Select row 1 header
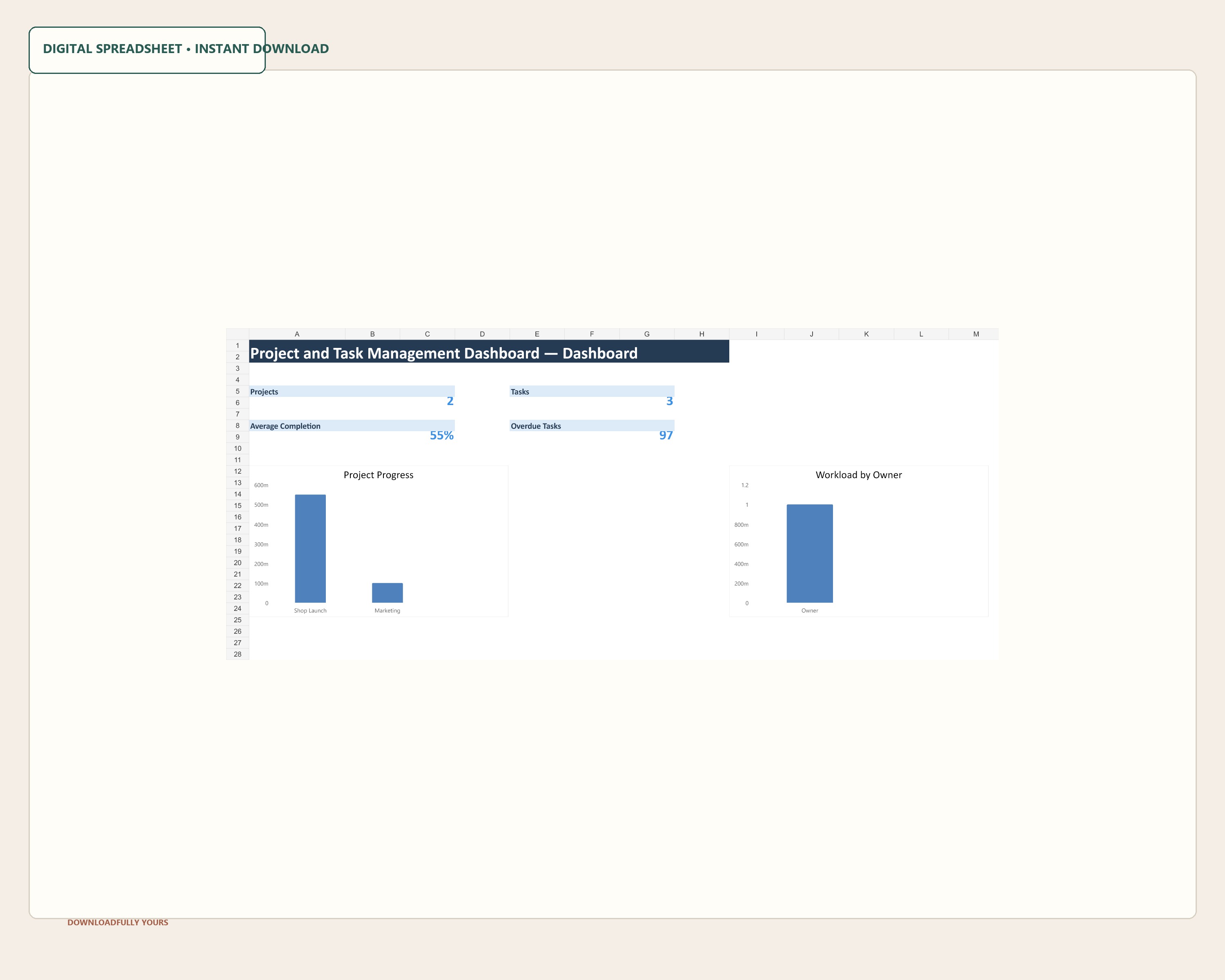 click(x=238, y=345)
